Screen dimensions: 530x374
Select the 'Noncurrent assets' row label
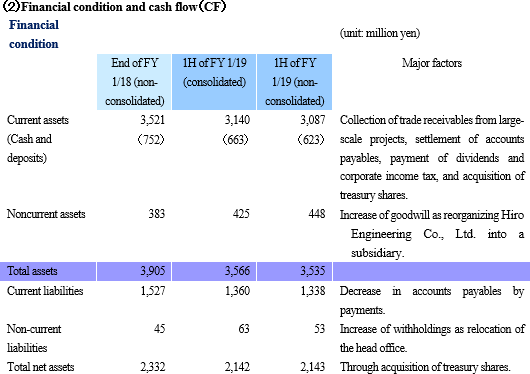point(46,214)
